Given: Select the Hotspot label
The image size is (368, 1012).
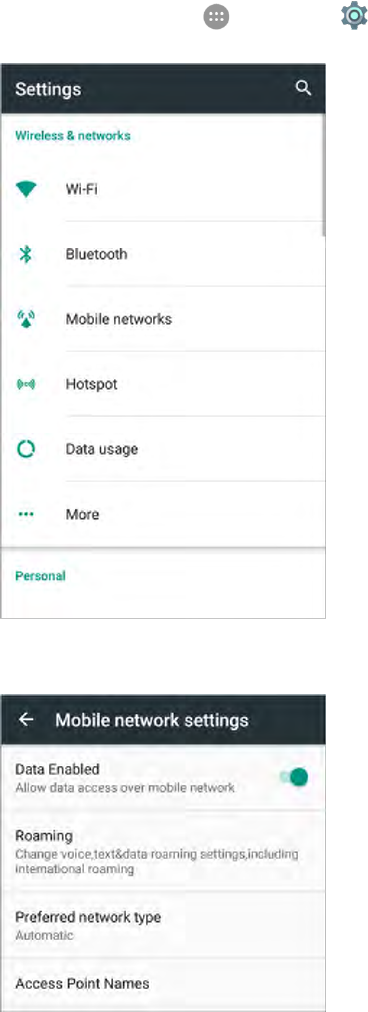Looking at the screenshot, I should [92, 385].
